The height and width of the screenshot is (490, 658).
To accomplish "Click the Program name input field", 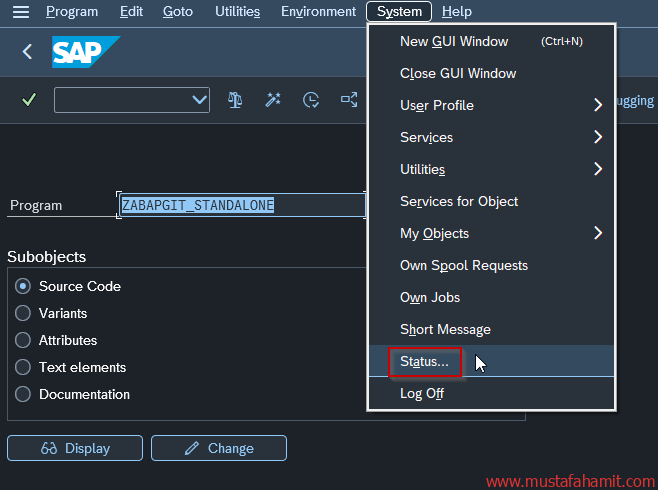I will [x=241, y=205].
